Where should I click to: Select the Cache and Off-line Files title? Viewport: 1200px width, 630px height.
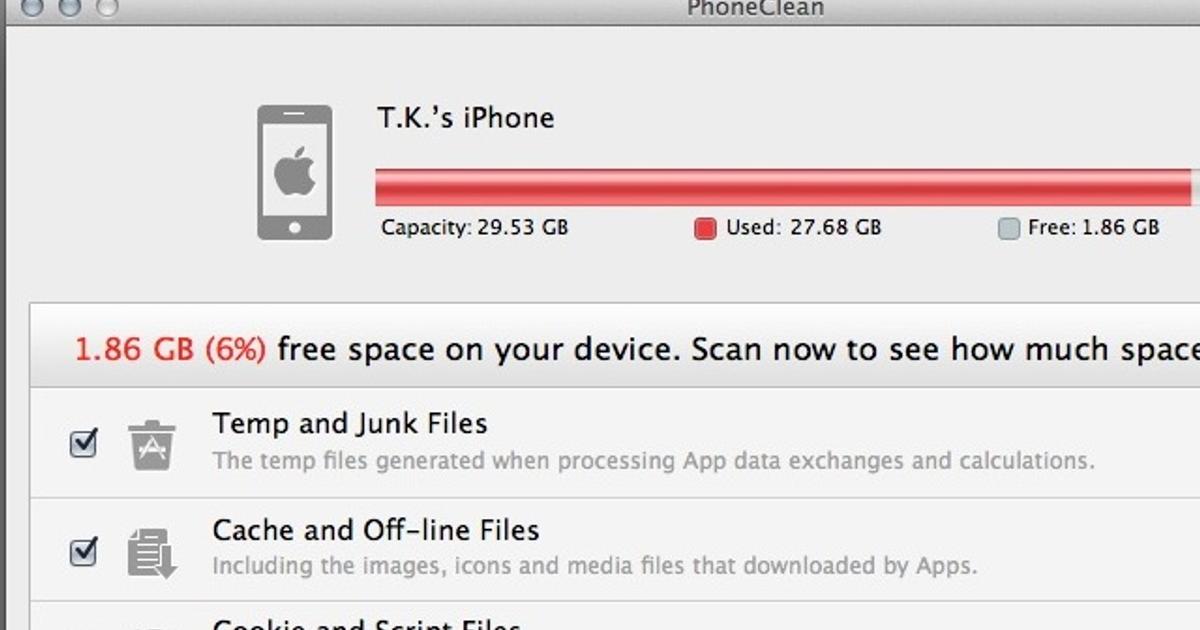(x=375, y=530)
